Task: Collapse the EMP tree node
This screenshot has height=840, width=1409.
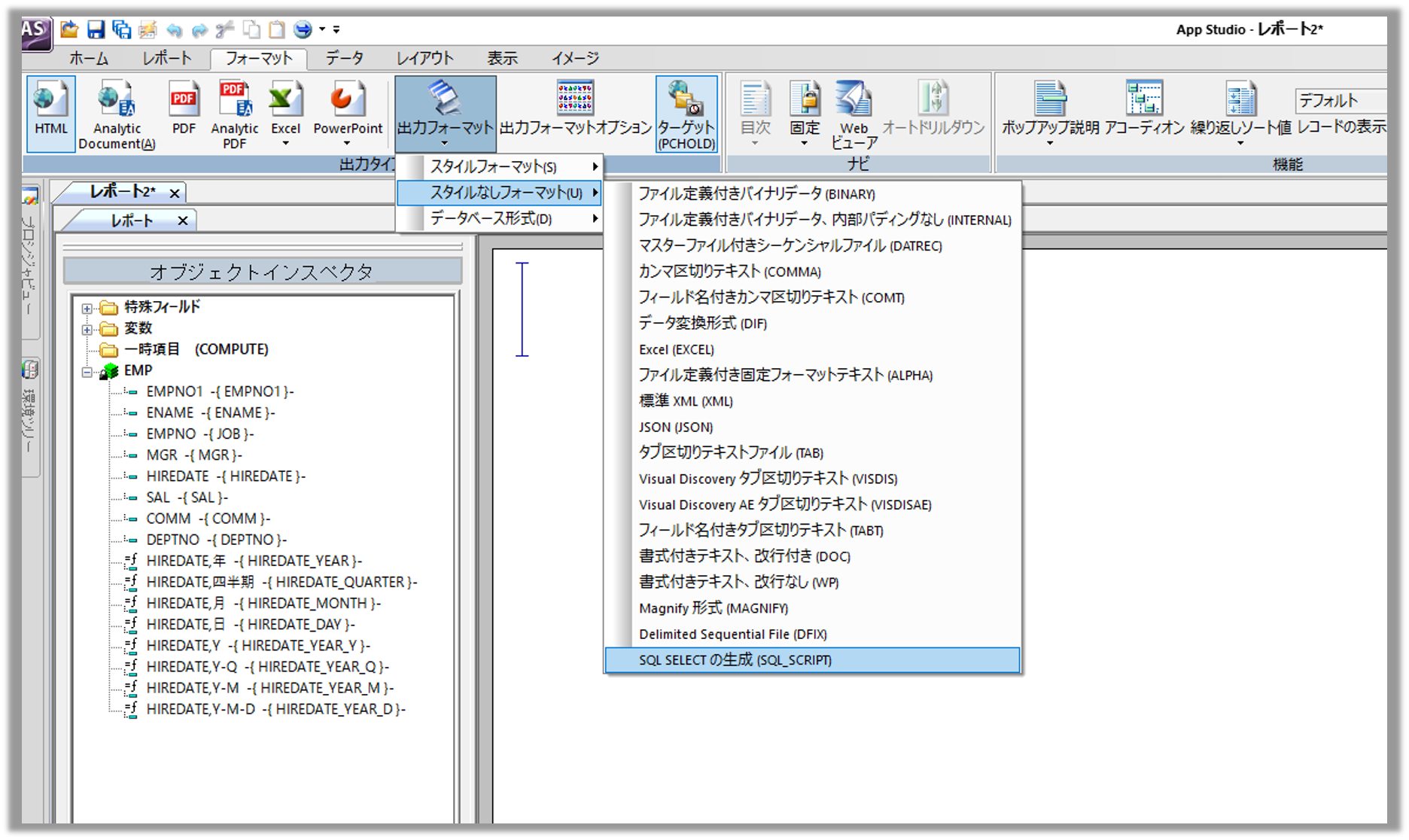Action: click(x=87, y=372)
